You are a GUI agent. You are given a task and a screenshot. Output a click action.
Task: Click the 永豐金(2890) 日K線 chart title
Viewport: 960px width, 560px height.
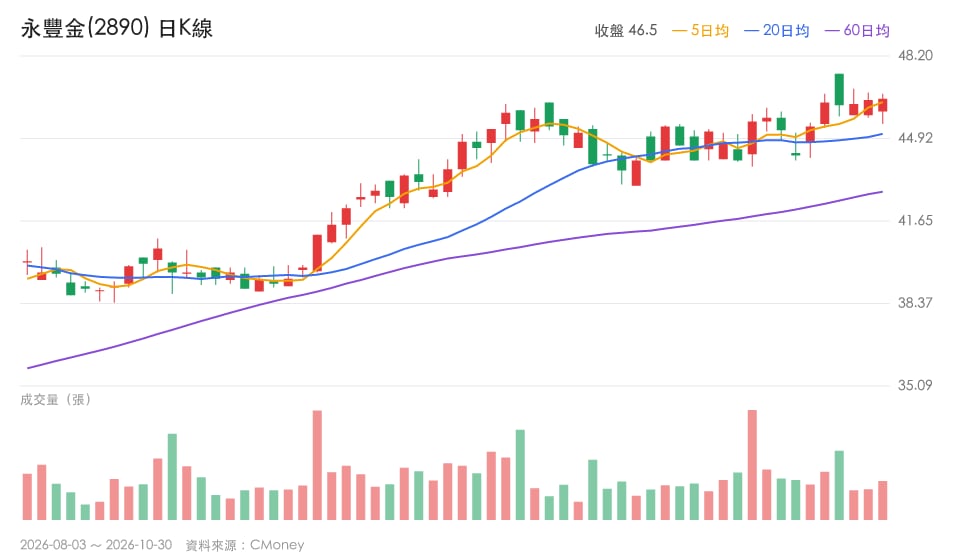pos(116,28)
